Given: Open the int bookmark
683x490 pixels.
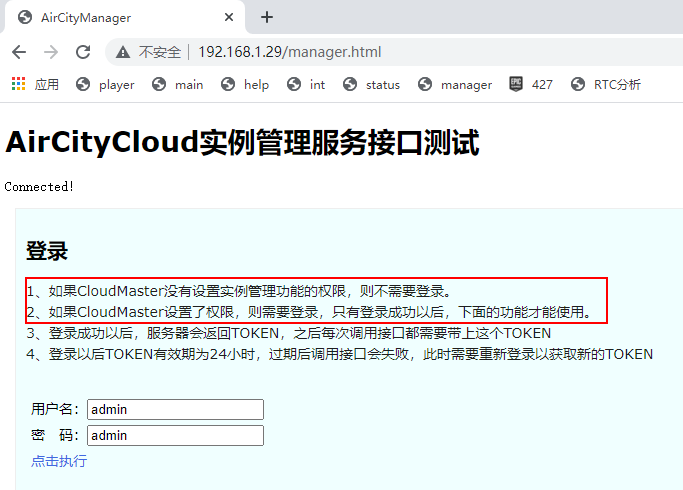Looking at the screenshot, I should [307, 85].
